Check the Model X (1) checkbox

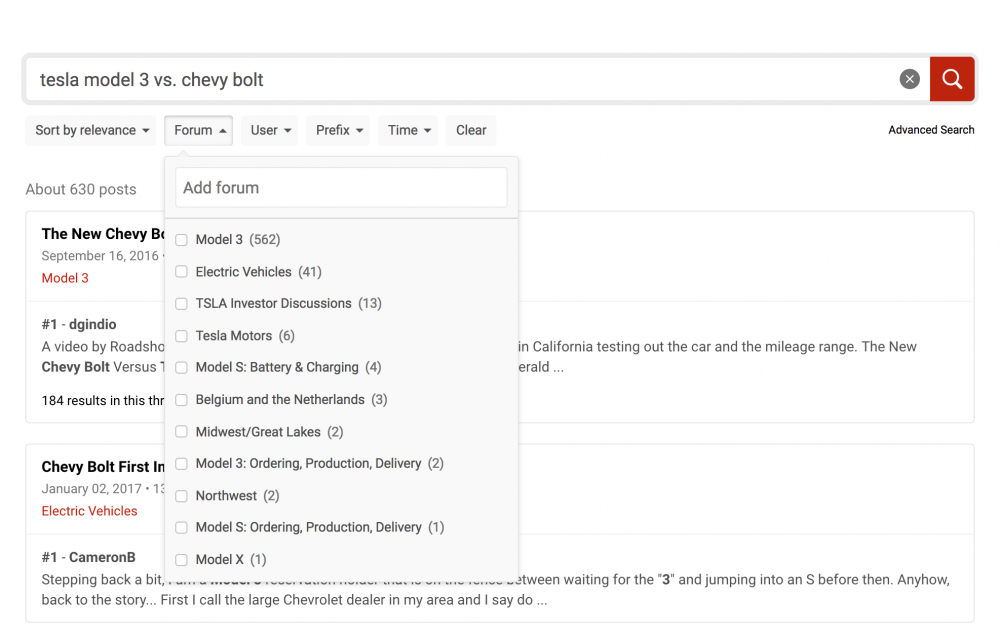pos(182,560)
